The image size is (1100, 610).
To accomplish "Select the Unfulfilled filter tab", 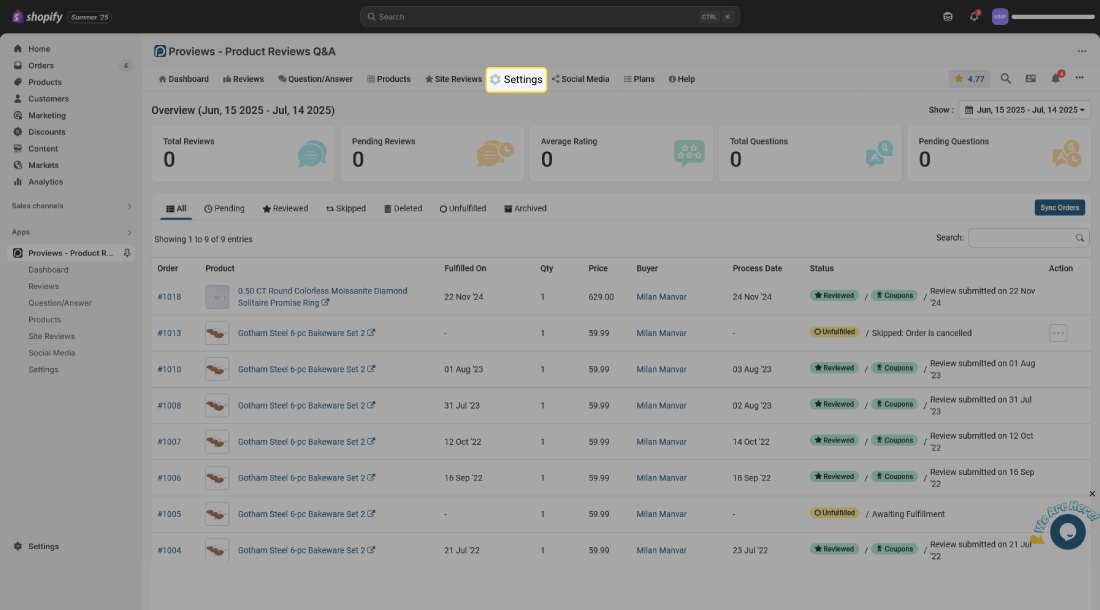I will click(463, 209).
